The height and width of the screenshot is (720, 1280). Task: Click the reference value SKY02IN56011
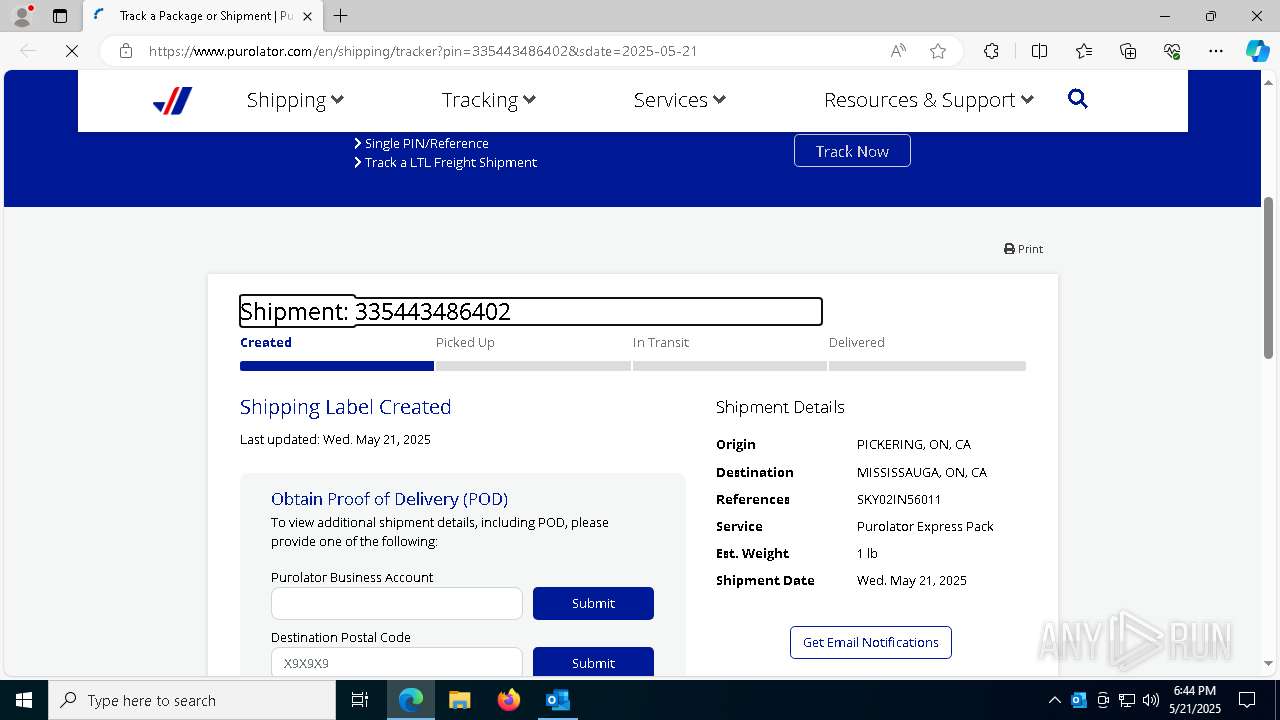[x=899, y=499]
